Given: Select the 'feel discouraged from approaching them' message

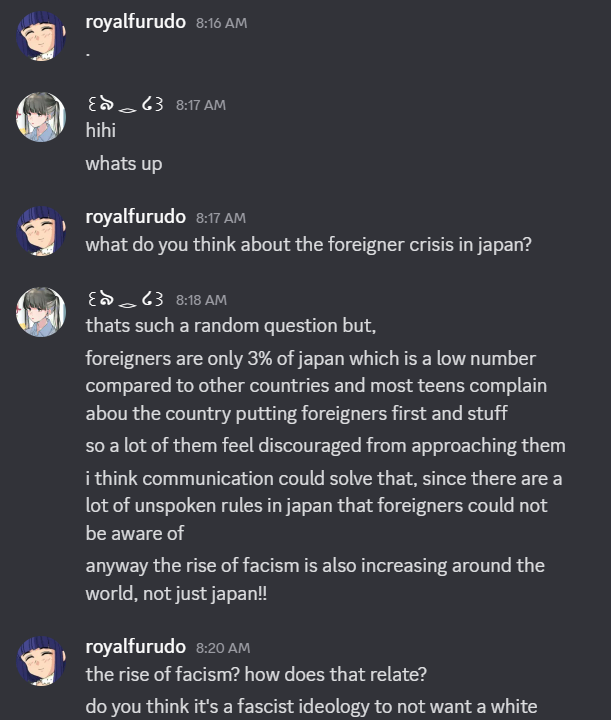Looking at the screenshot, I should tap(325, 445).
